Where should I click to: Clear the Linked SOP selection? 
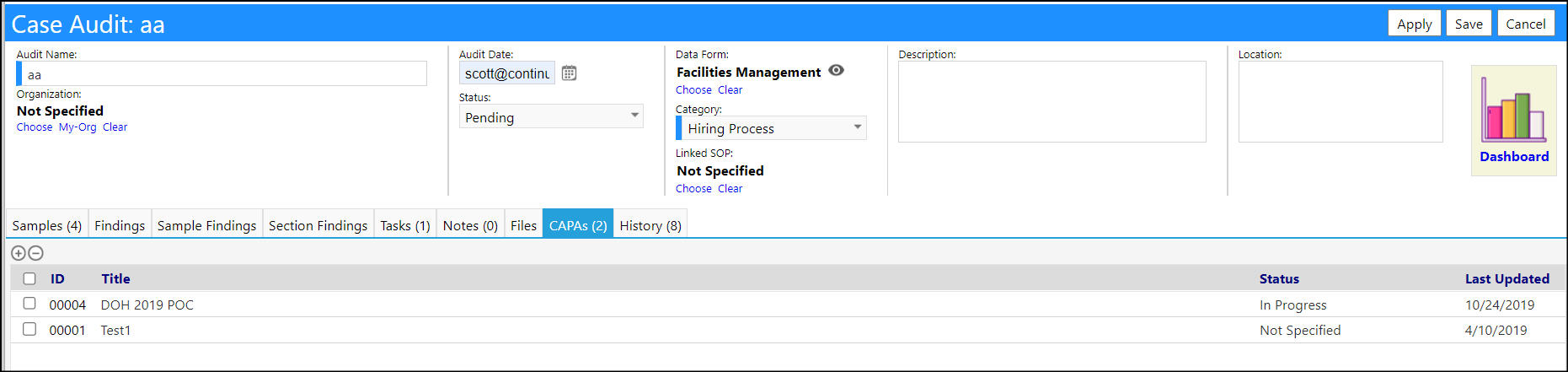pyautogui.click(x=730, y=189)
